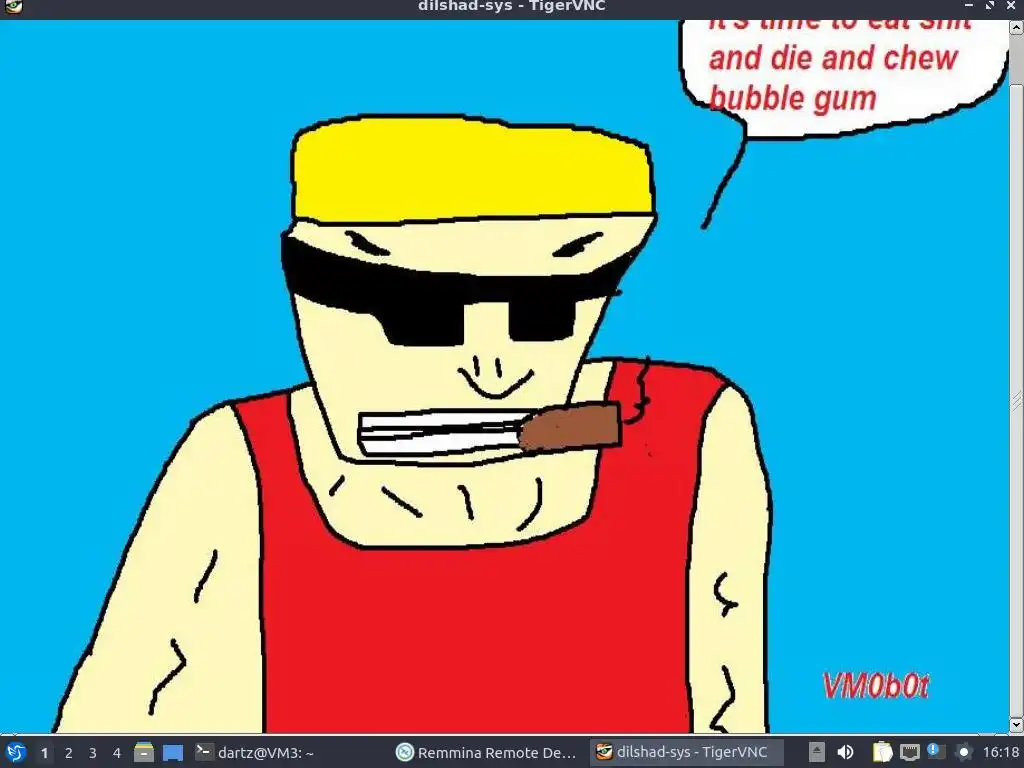Close the TigerVNC window
The image size is (1024, 768).
[1012, 5]
